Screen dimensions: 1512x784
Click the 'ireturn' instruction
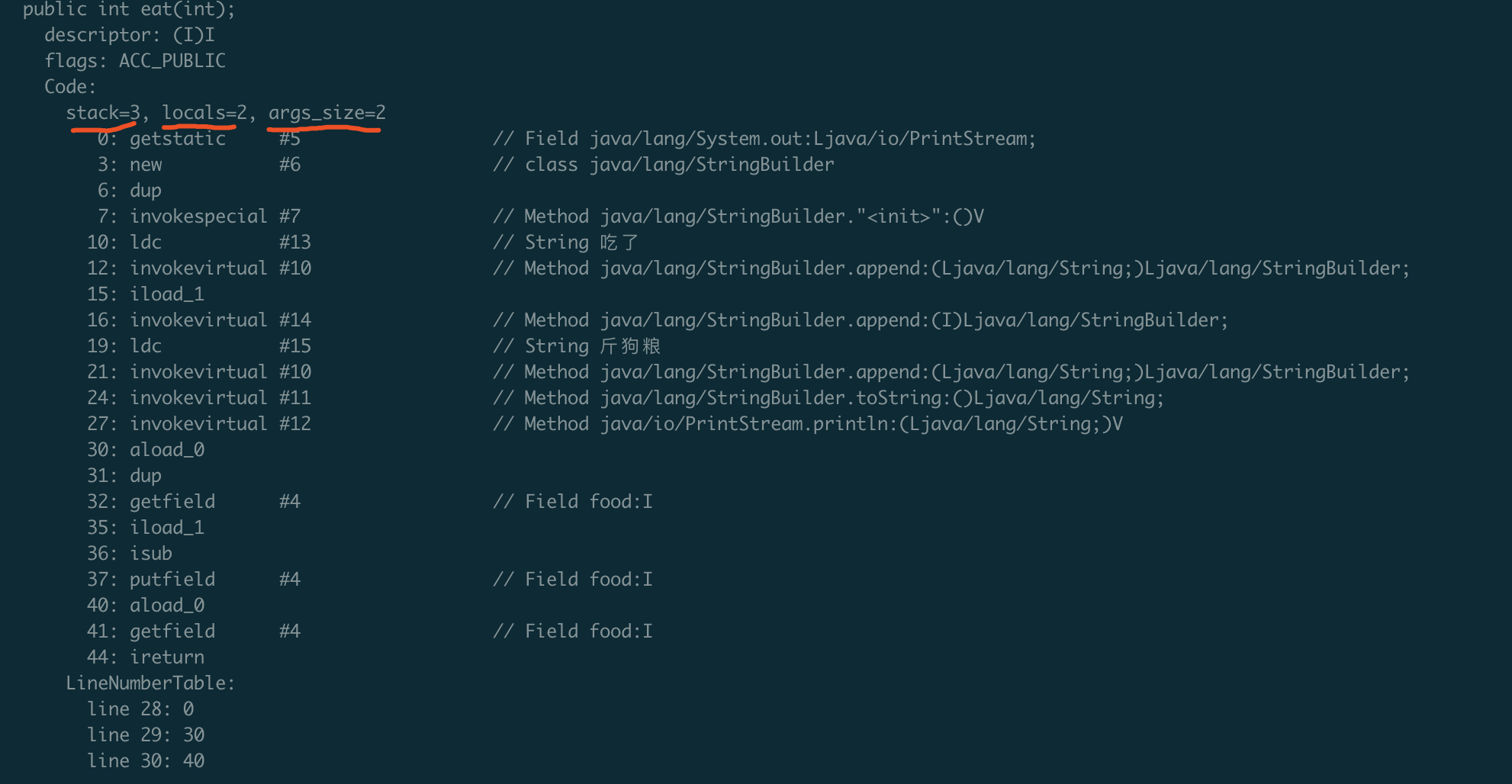click(166, 657)
